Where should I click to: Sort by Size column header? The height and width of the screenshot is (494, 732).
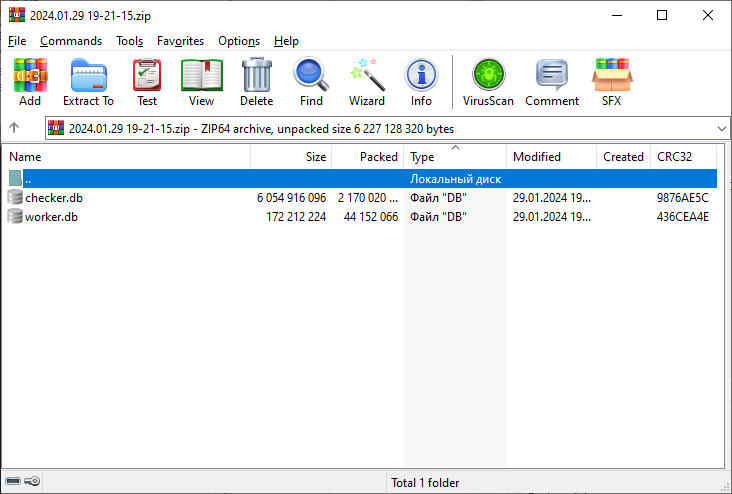coord(291,157)
